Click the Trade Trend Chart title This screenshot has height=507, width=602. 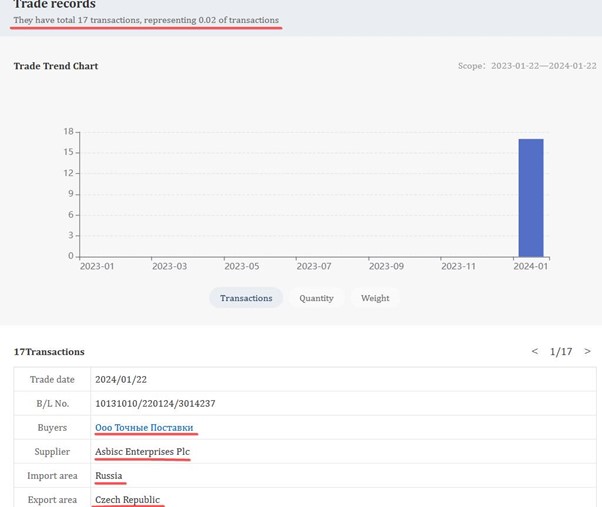pyautogui.click(x=56, y=66)
